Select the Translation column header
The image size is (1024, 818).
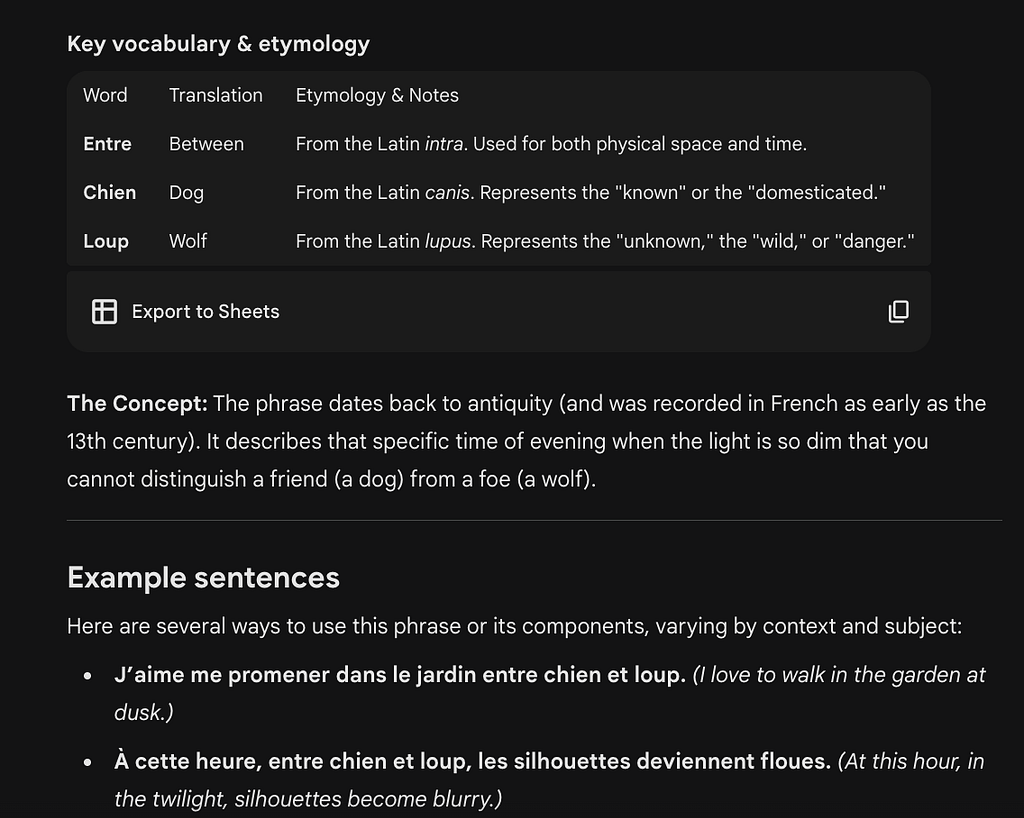click(x=216, y=95)
